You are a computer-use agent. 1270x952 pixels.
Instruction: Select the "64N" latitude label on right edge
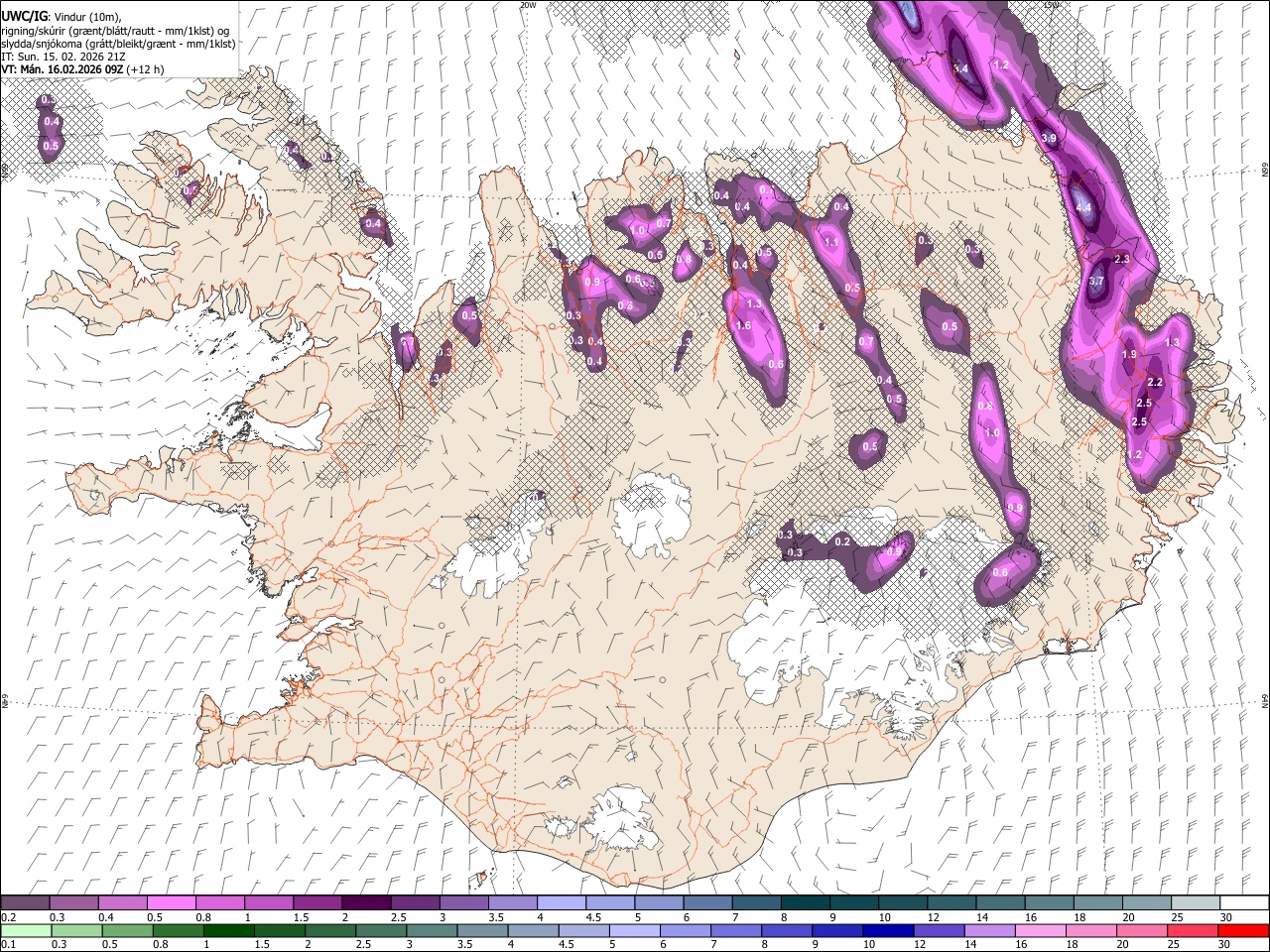coord(1265,701)
